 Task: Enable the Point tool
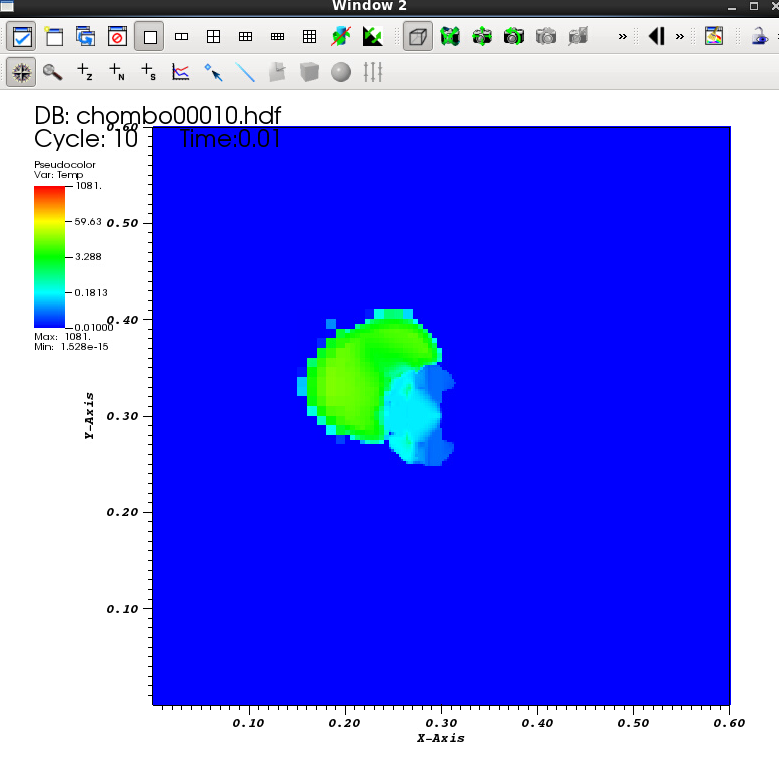[213, 72]
